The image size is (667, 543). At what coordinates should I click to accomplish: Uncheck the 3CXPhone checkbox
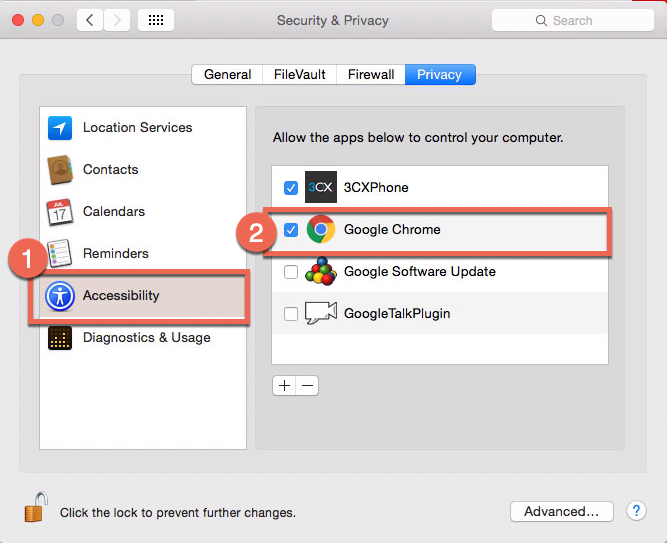291,188
